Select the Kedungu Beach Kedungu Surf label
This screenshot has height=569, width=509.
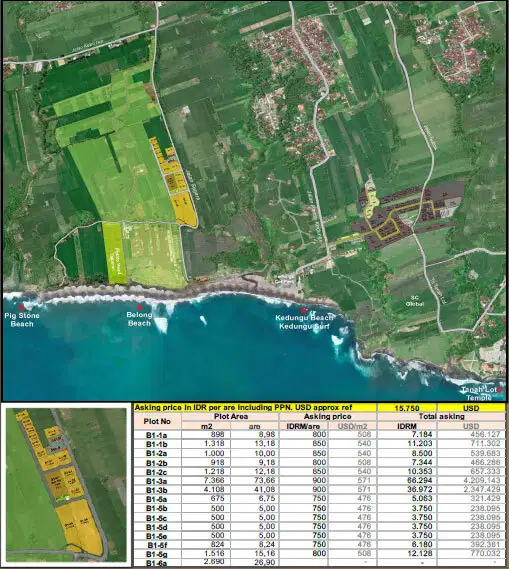pos(304,322)
